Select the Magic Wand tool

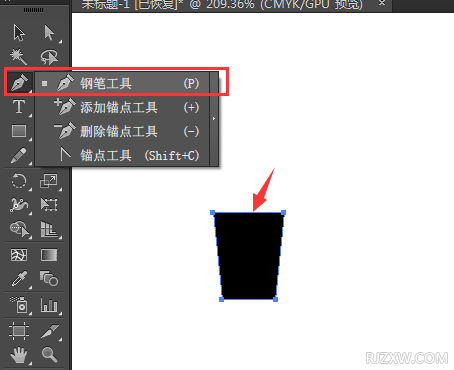coord(18,57)
